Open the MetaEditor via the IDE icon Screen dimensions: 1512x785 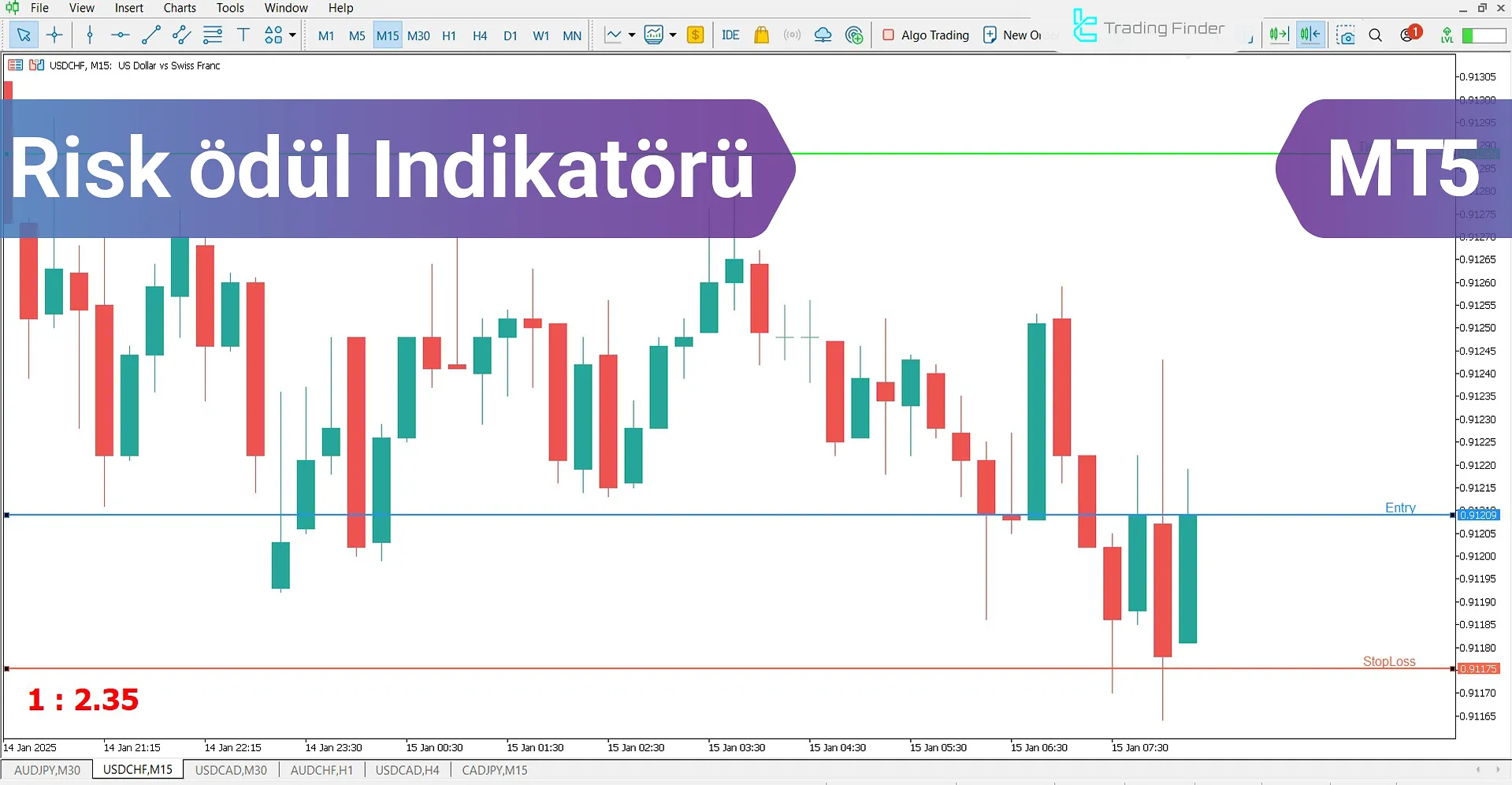click(730, 35)
